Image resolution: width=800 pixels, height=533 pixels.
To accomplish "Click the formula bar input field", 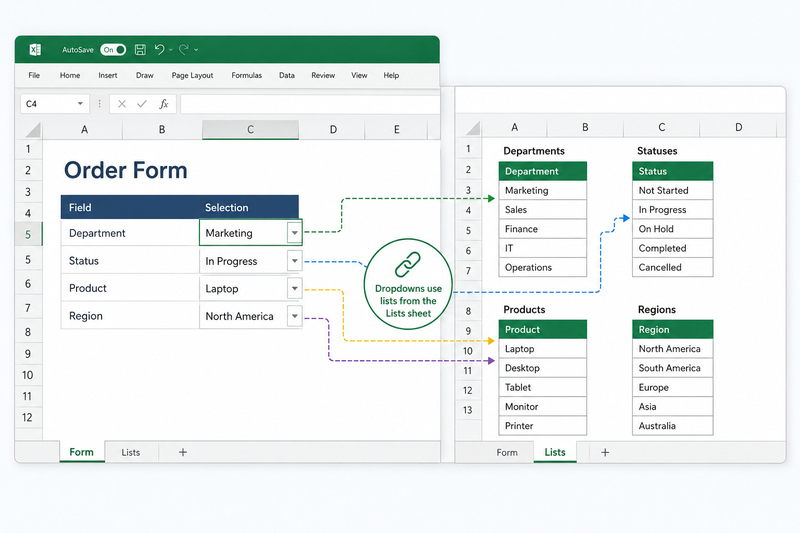I will point(310,104).
